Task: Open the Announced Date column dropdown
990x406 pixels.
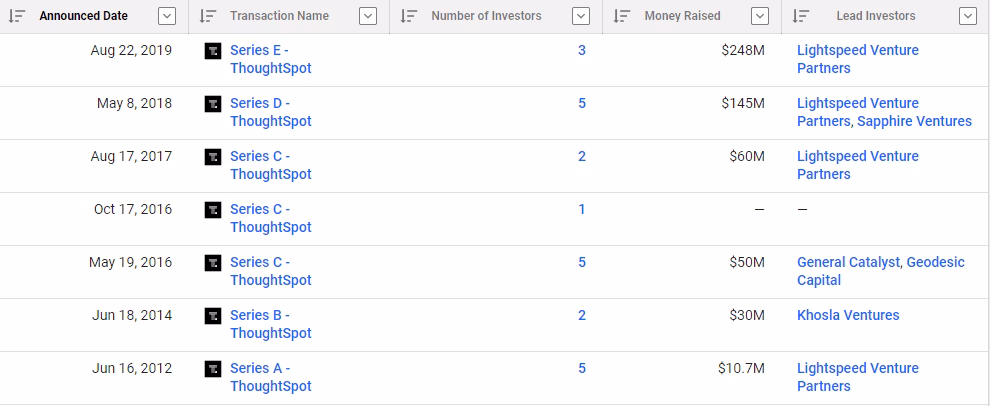Action: tap(167, 16)
